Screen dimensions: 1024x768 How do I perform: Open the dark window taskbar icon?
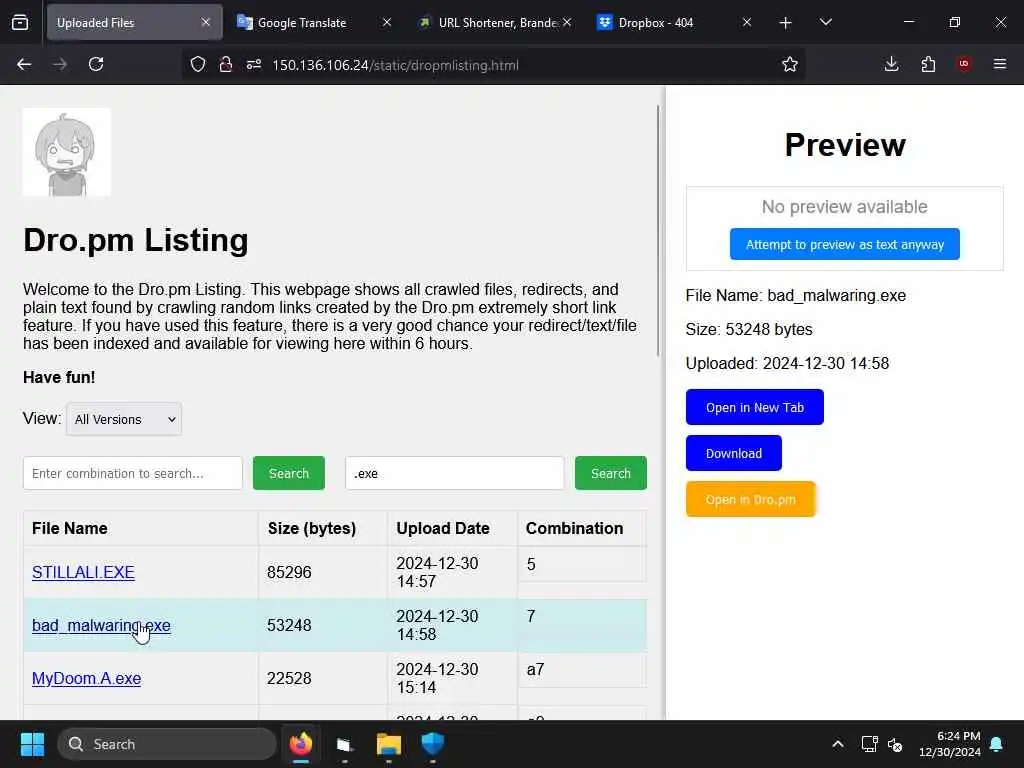(344, 744)
